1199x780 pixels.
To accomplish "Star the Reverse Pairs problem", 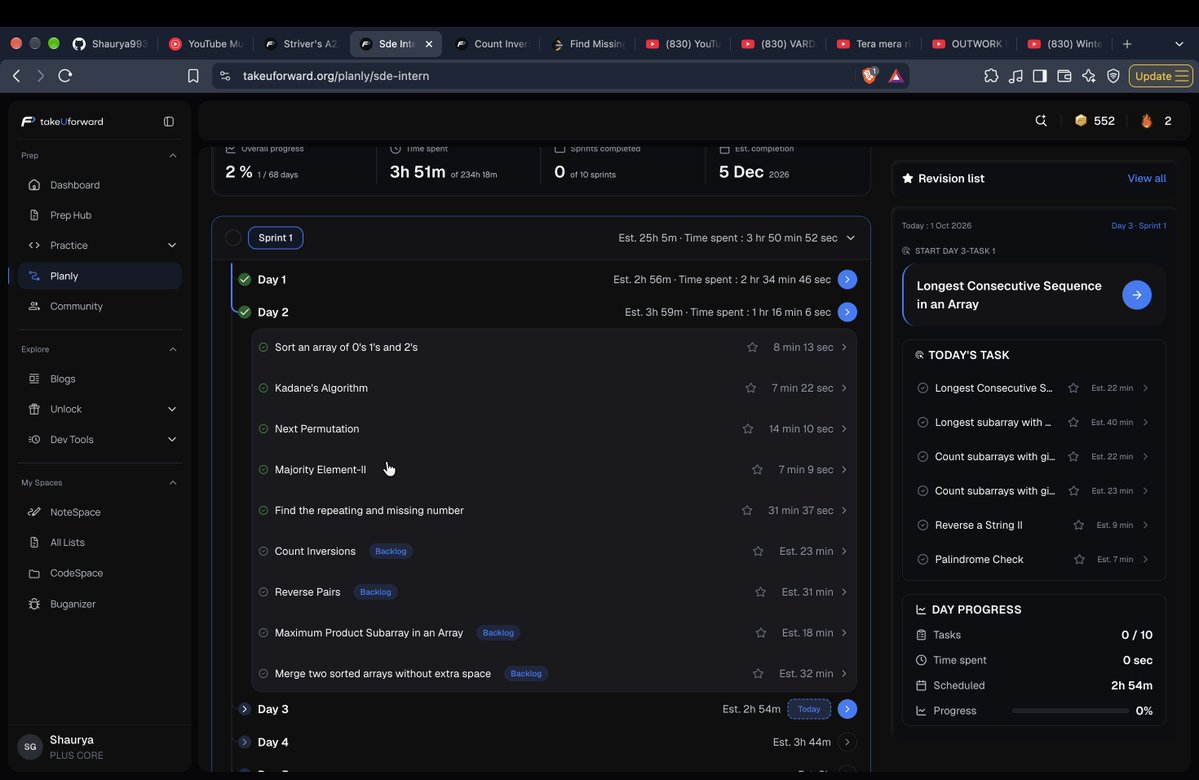I will (x=760, y=592).
